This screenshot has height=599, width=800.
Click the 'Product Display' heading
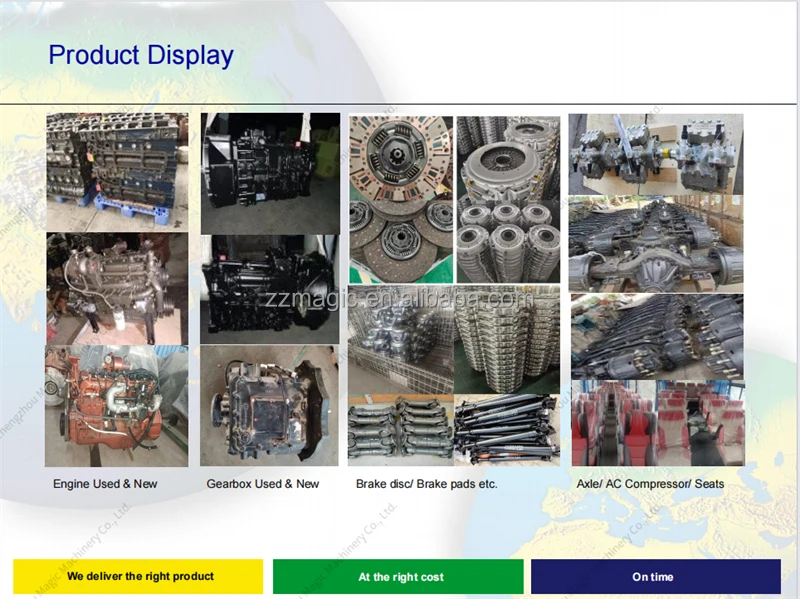coord(141,55)
